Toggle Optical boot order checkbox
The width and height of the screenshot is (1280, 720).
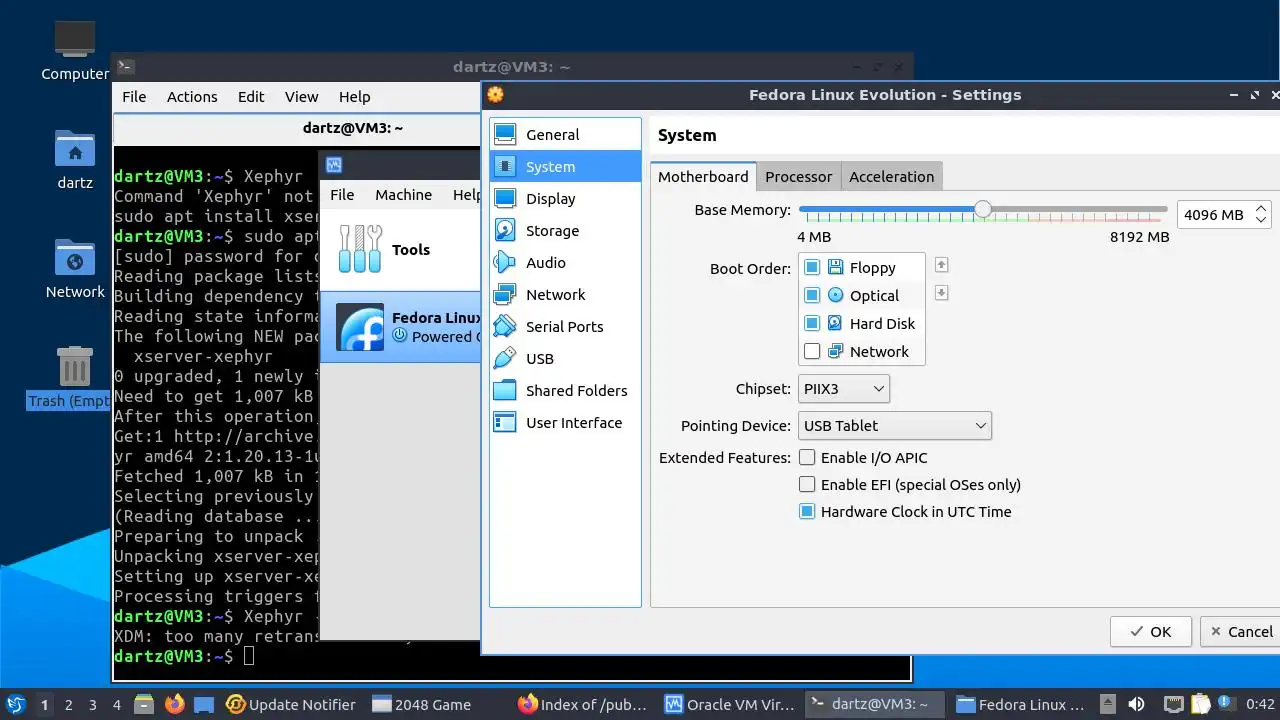[x=812, y=295]
